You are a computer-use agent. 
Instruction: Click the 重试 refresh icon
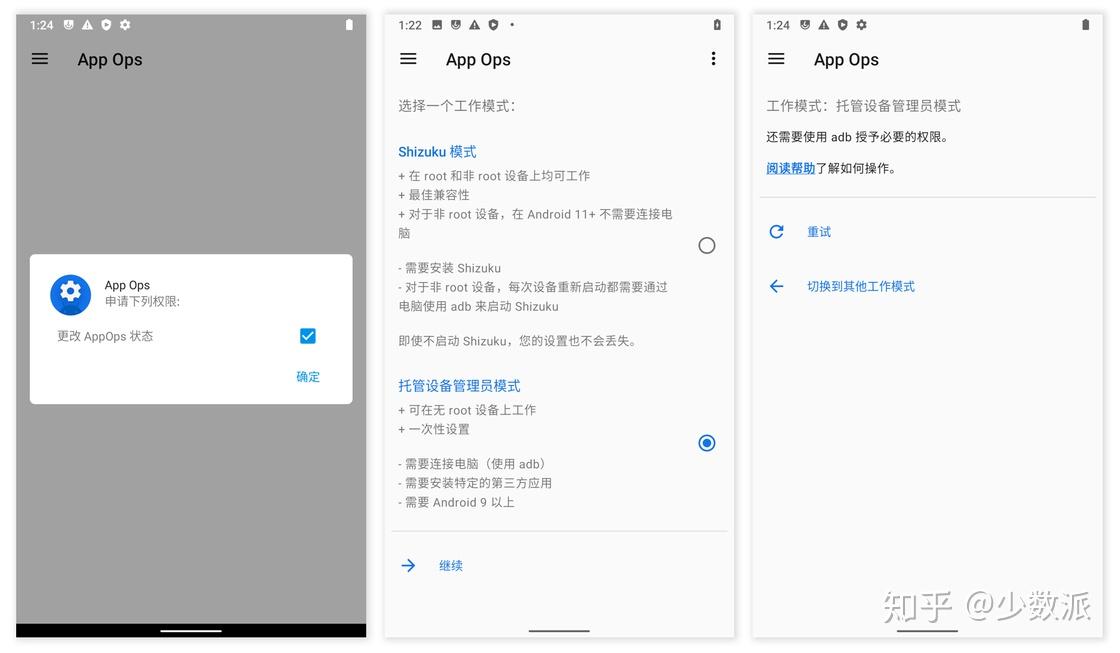pos(776,231)
